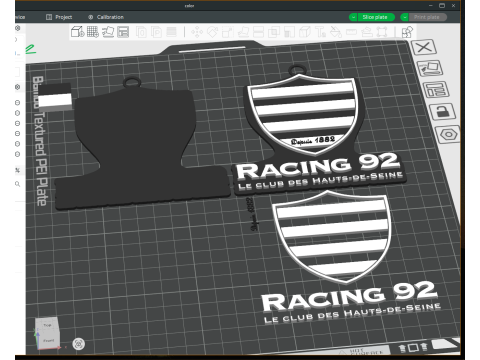Select the lower white Racing 92 shield
Screen dimensions: 480x360
tap(332, 237)
